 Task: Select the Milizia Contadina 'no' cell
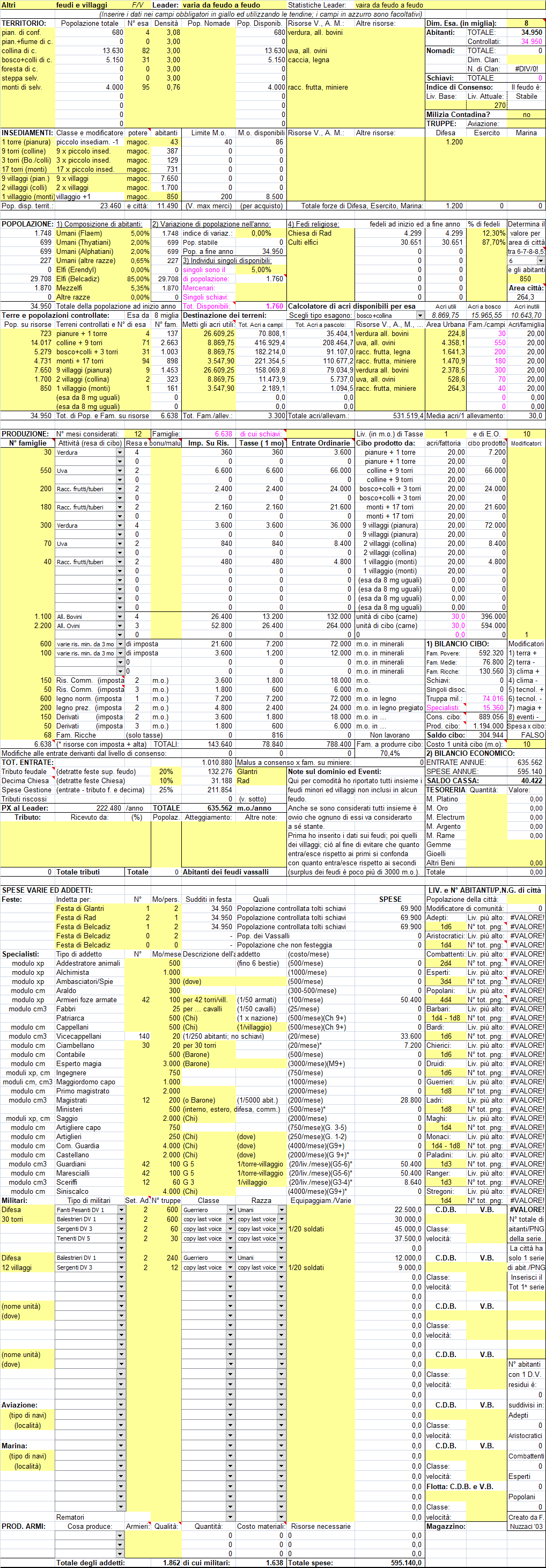(527, 114)
